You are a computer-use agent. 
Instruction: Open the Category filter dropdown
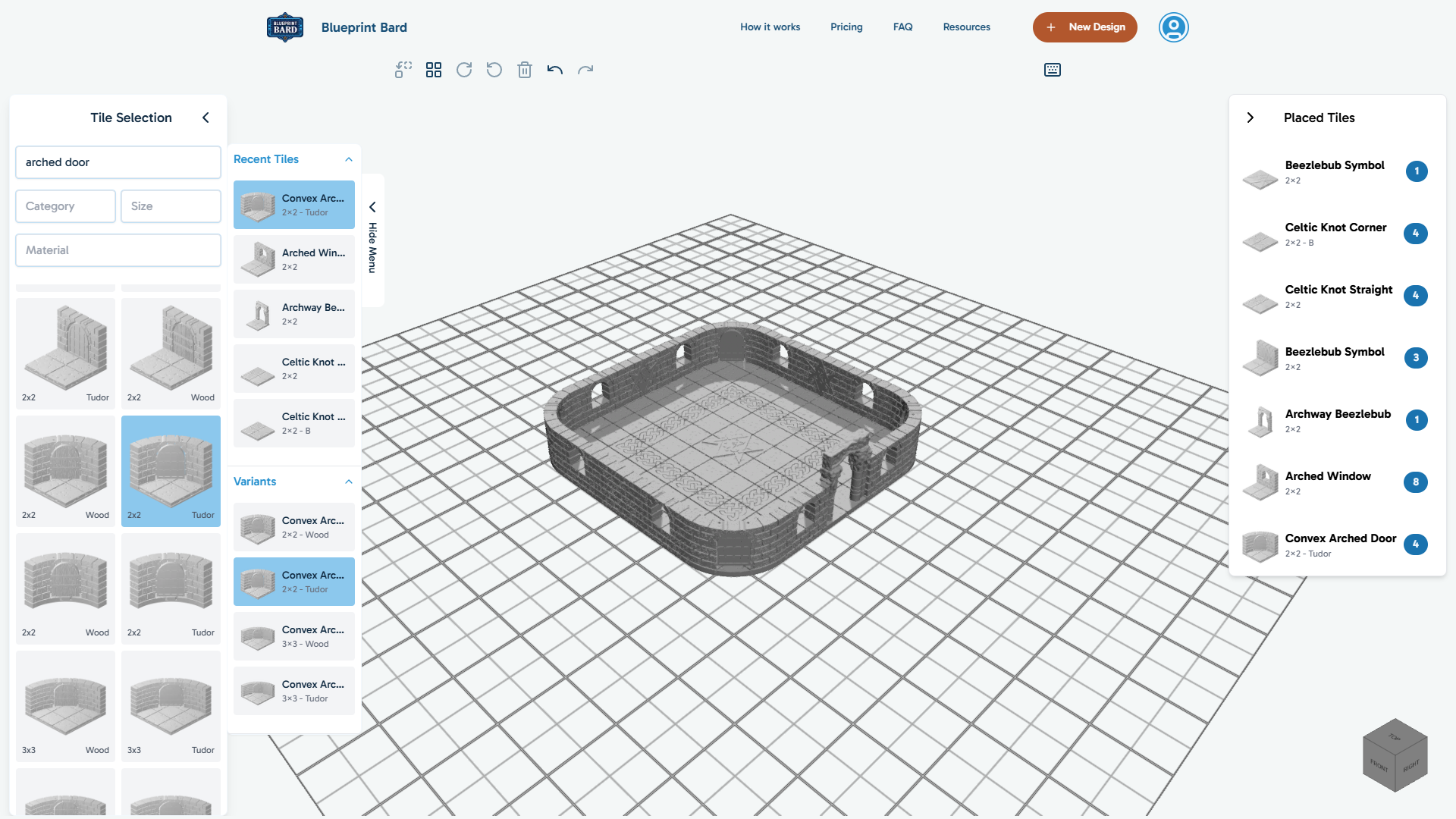[65, 206]
